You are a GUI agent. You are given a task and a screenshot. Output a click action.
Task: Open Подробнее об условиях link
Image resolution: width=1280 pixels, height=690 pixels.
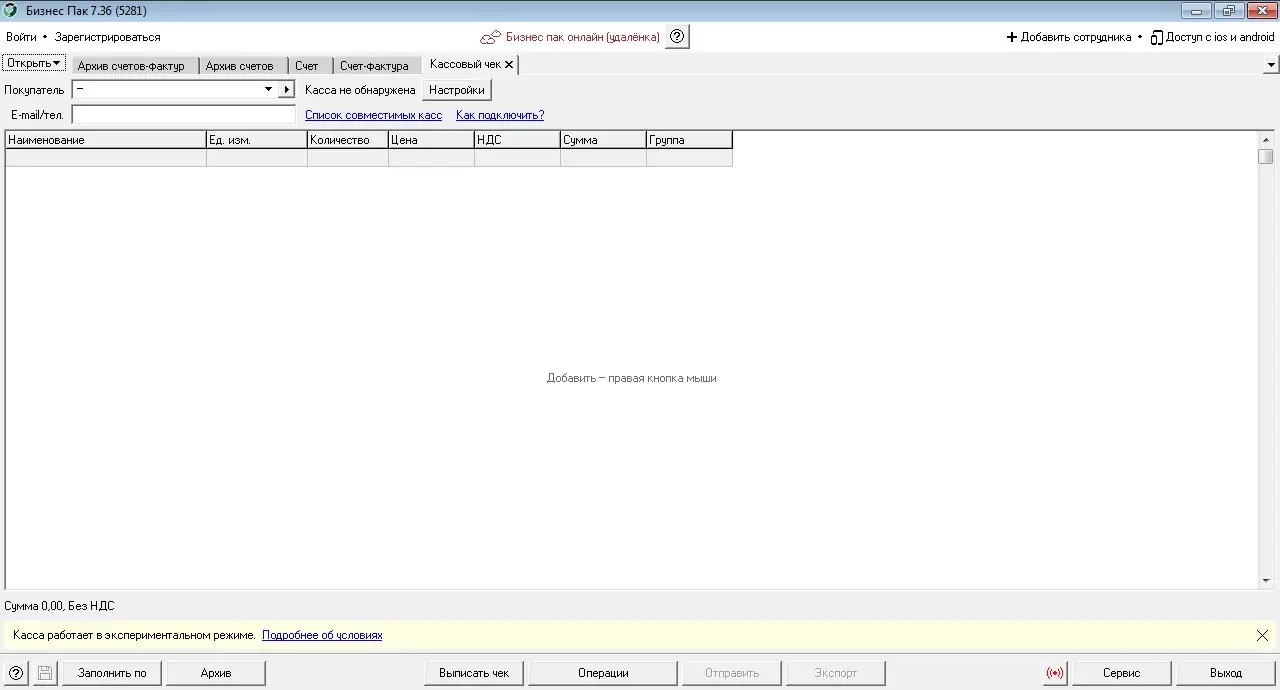pyautogui.click(x=322, y=635)
